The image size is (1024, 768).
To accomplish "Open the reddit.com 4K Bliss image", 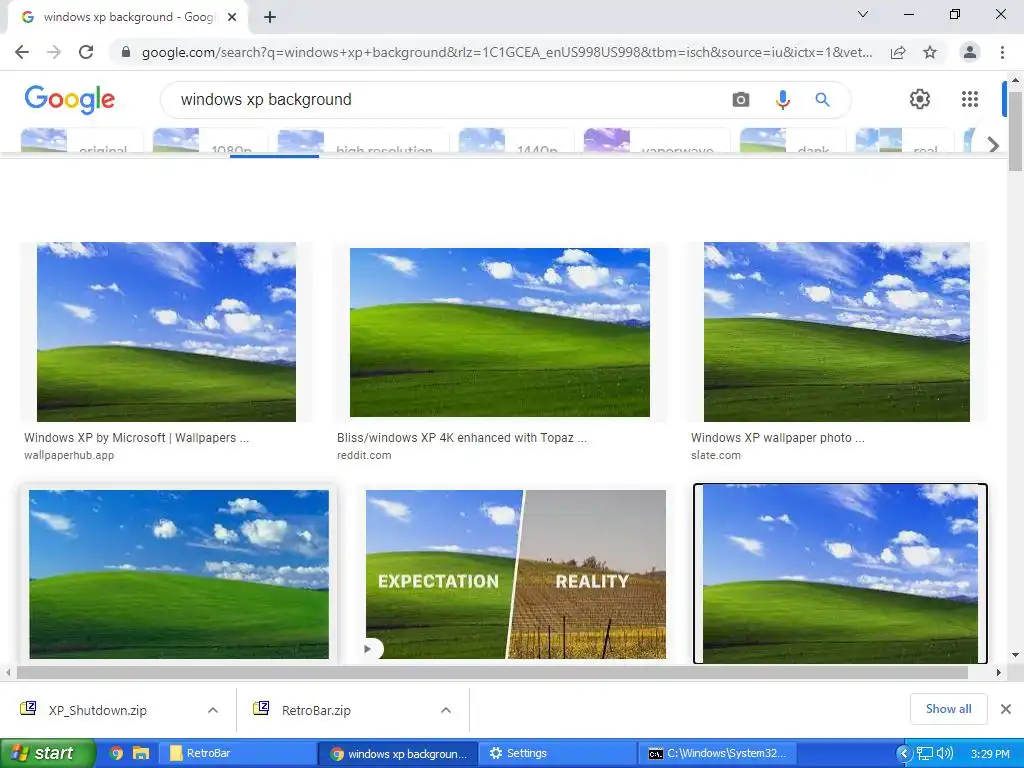I will click(x=500, y=332).
